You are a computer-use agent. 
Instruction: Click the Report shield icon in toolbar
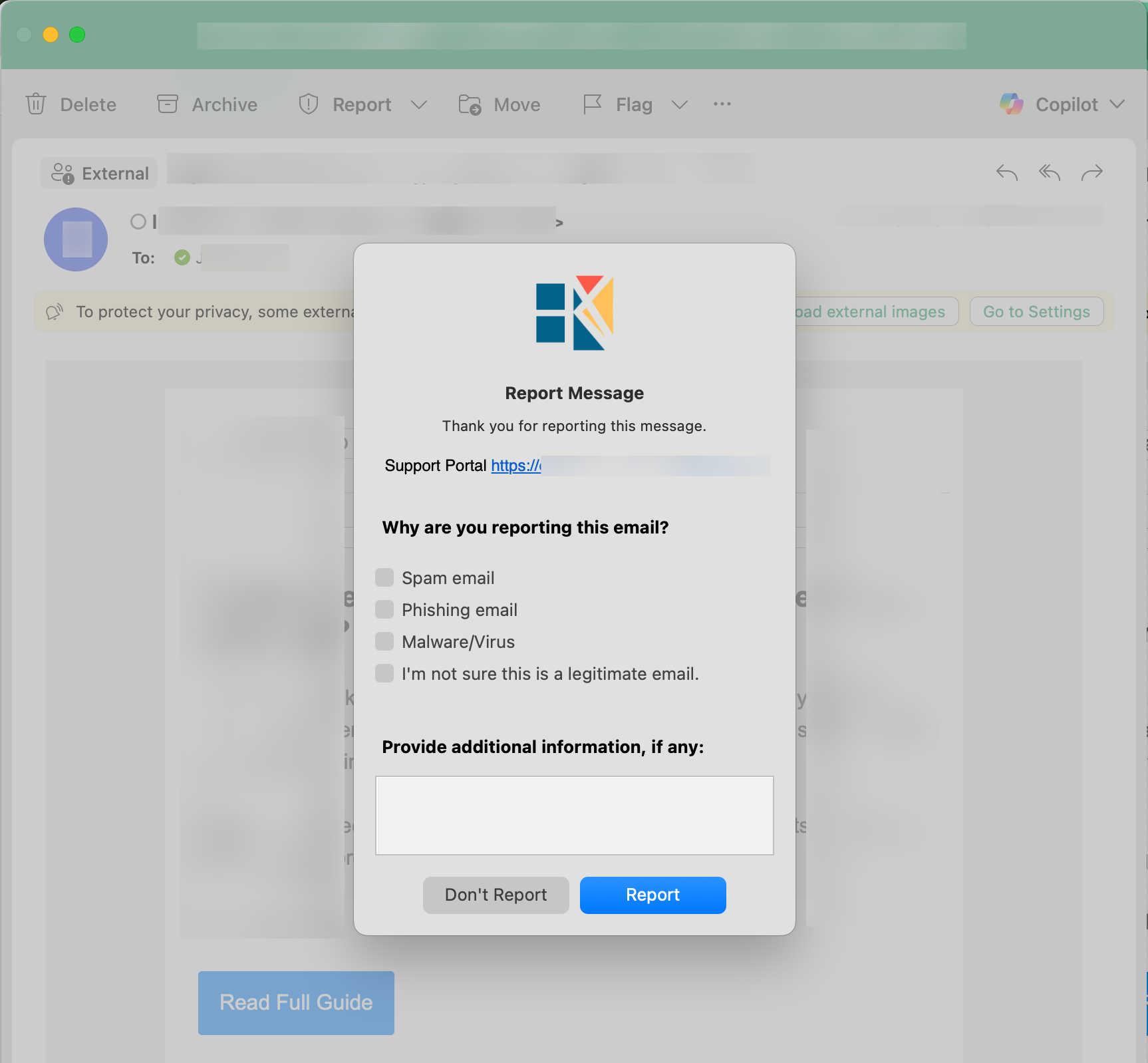[x=309, y=104]
